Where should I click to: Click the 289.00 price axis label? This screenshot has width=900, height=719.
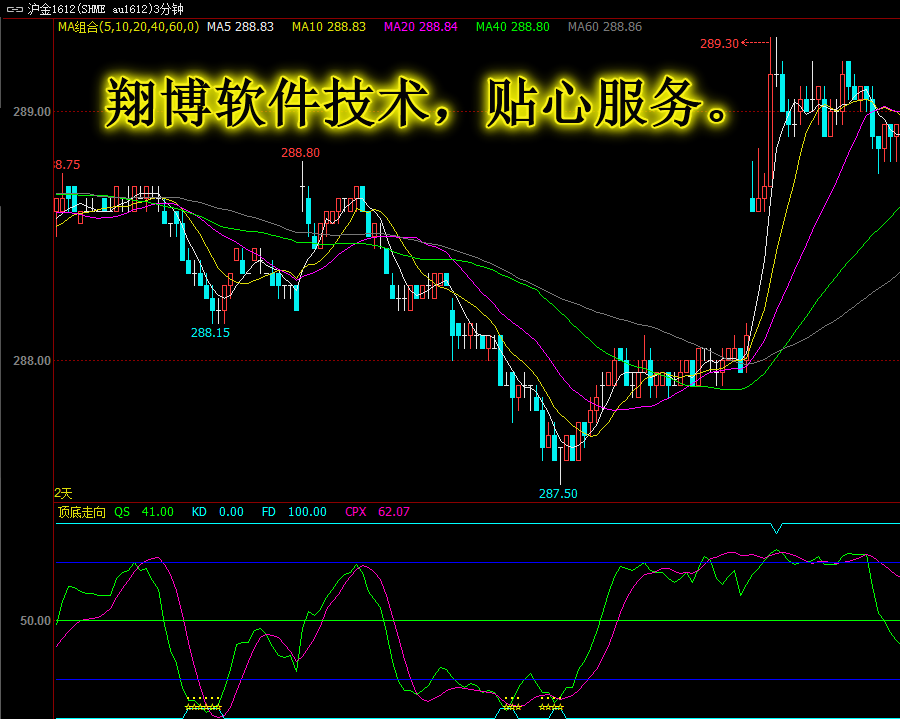(x=32, y=112)
